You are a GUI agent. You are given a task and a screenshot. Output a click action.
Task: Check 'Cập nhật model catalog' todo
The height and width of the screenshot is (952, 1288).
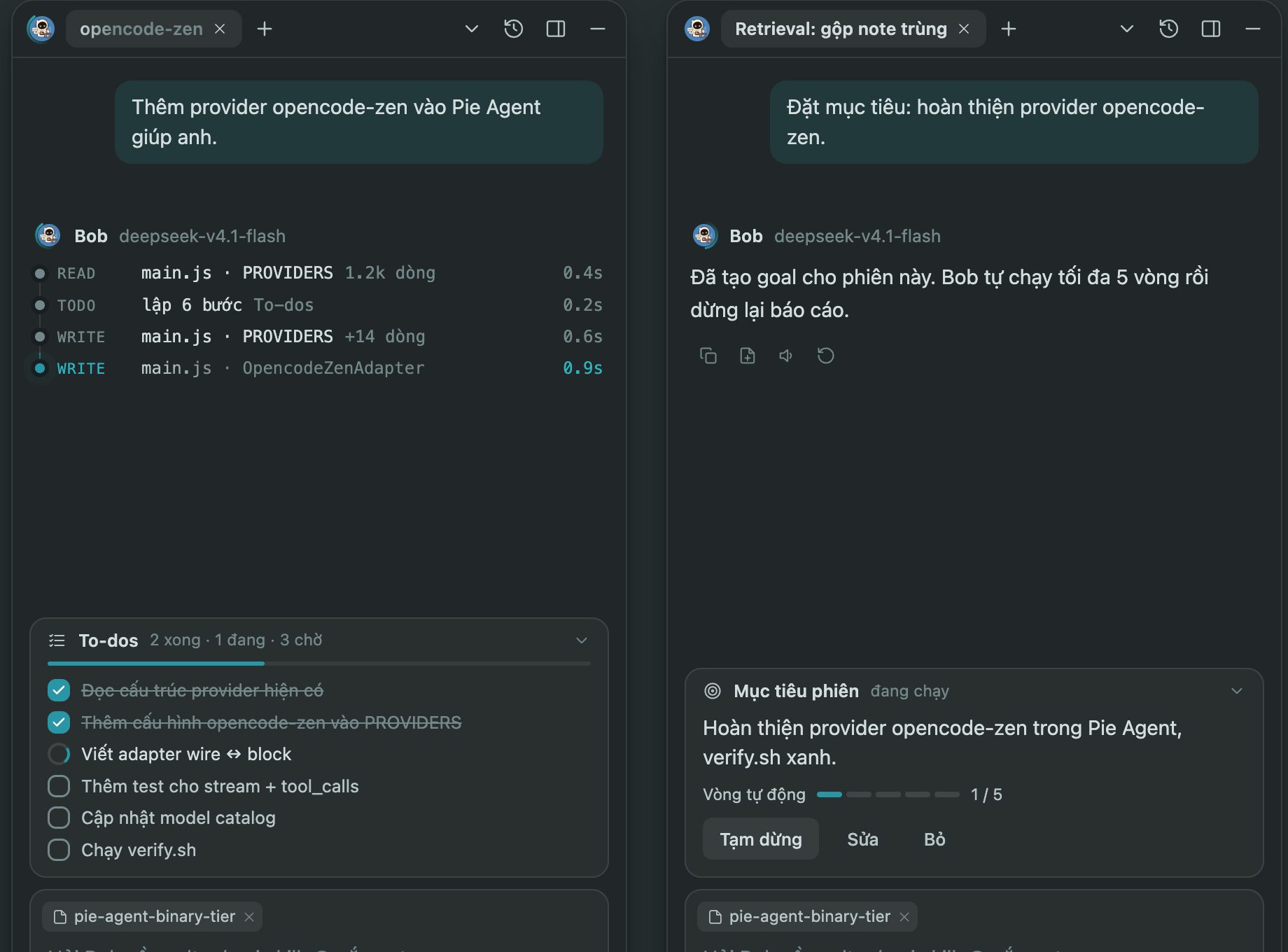59,818
